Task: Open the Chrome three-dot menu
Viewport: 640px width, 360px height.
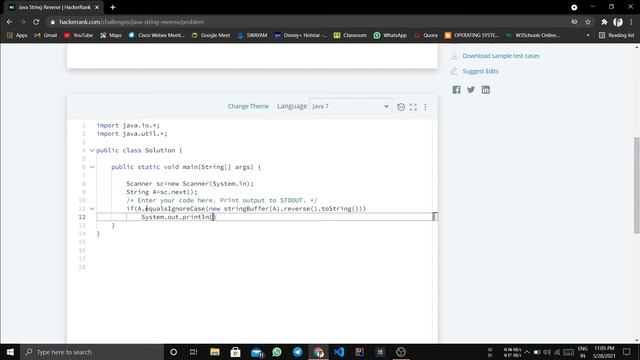Action: click(x=631, y=22)
